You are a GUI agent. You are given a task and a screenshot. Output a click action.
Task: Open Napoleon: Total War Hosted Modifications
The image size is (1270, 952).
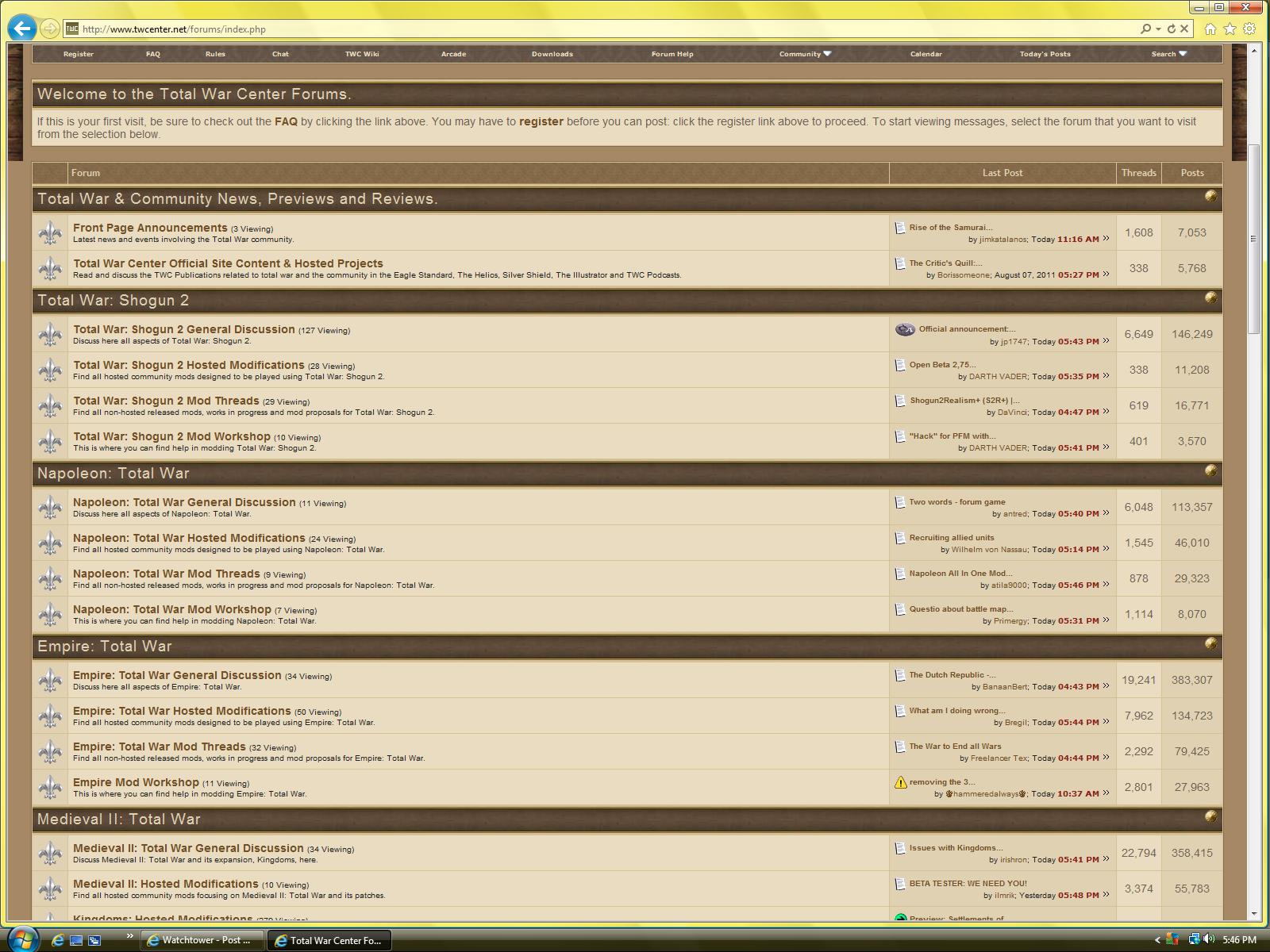point(189,538)
